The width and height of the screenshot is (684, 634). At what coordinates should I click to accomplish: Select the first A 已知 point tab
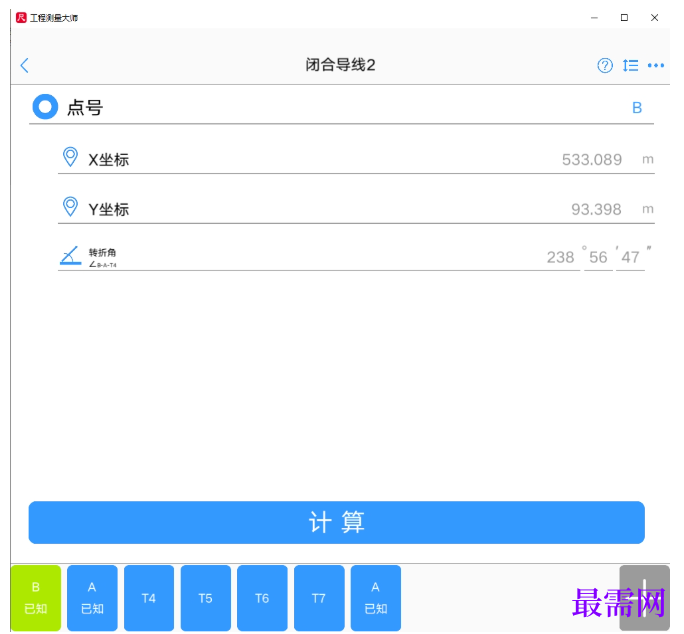tap(92, 598)
